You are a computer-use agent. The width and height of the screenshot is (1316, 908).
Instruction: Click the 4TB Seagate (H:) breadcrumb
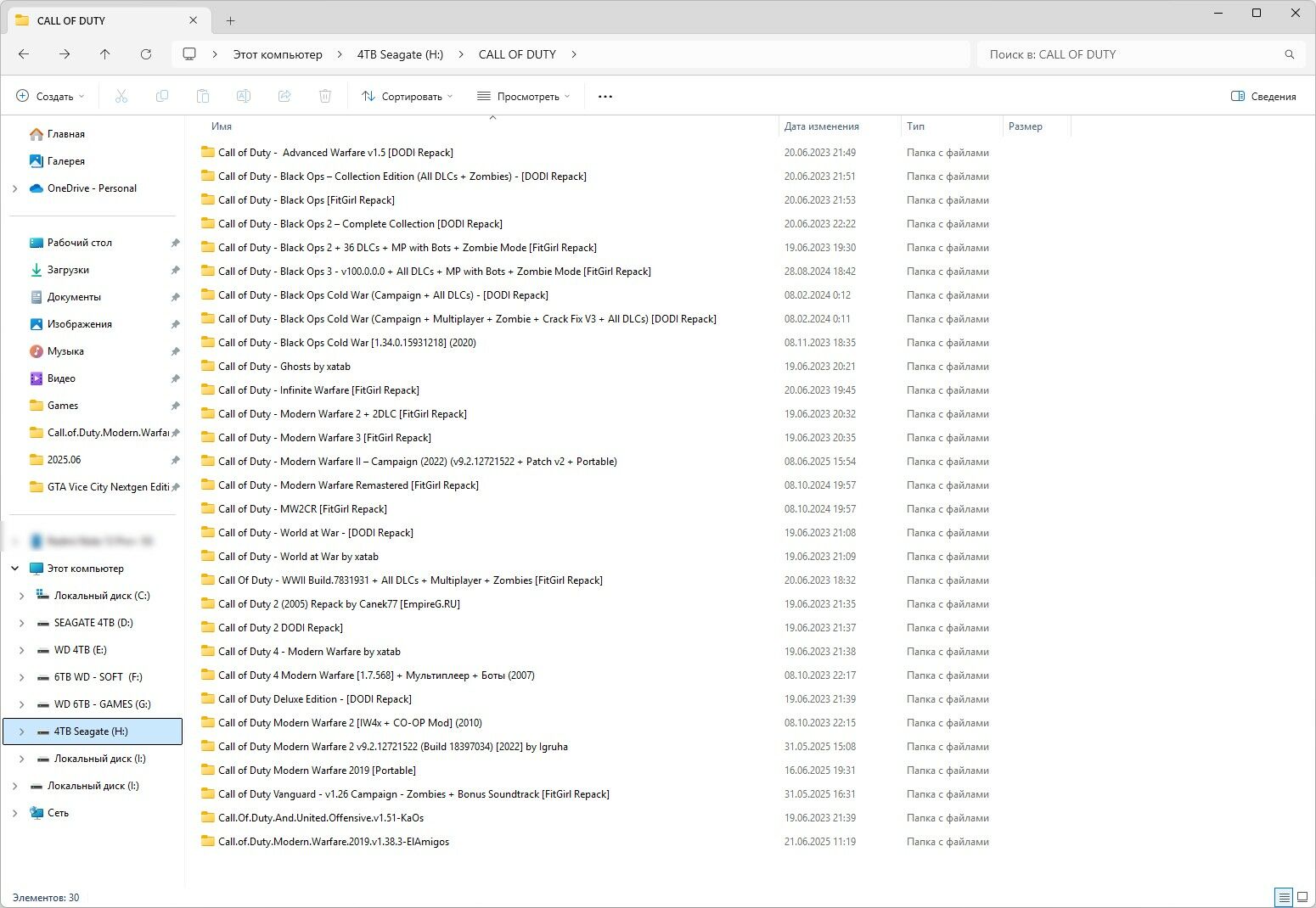pos(400,54)
